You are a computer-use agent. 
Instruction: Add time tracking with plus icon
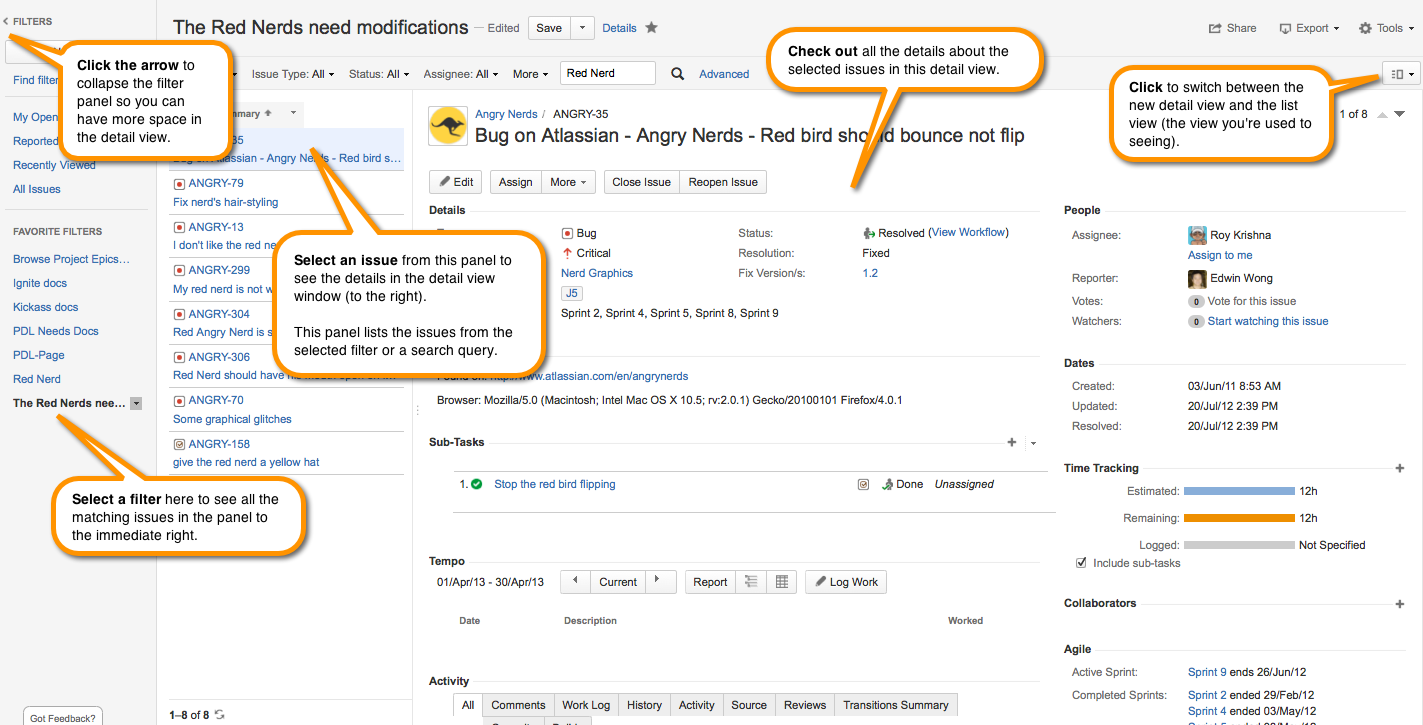coord(1399,468)
